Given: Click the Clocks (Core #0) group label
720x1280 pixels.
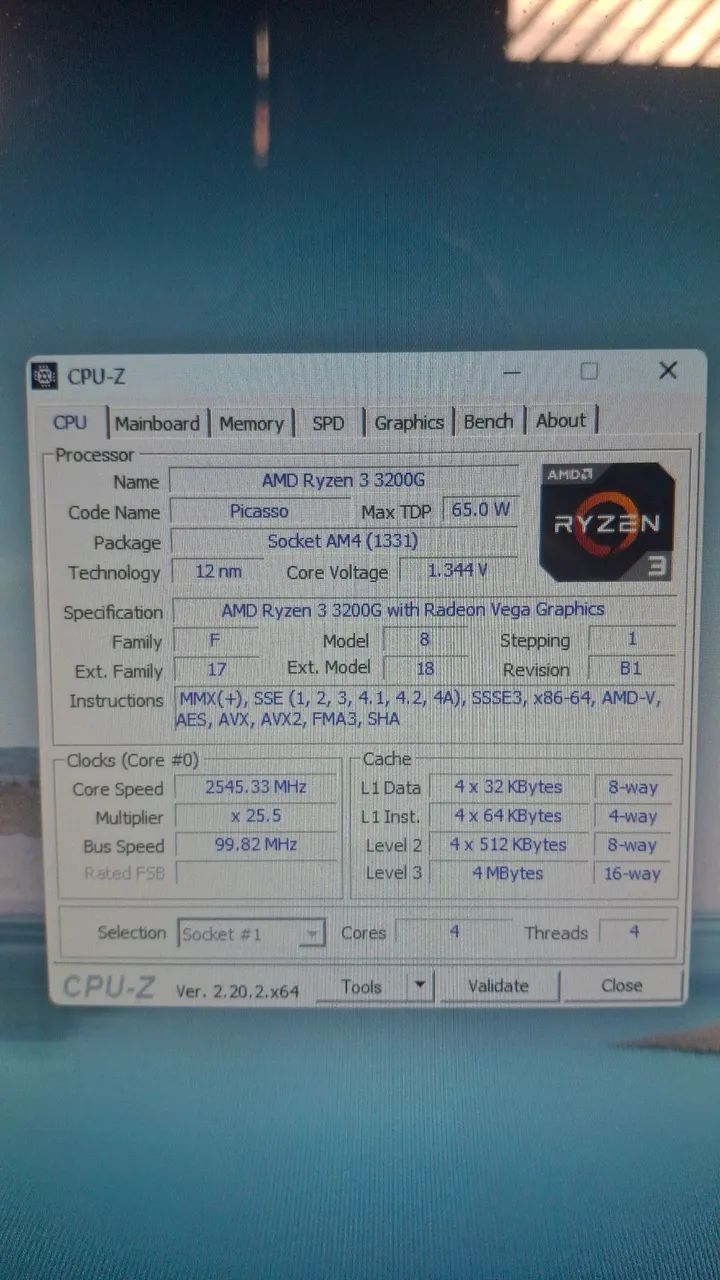Looking at the screenshot, I should tap(132, 760).
